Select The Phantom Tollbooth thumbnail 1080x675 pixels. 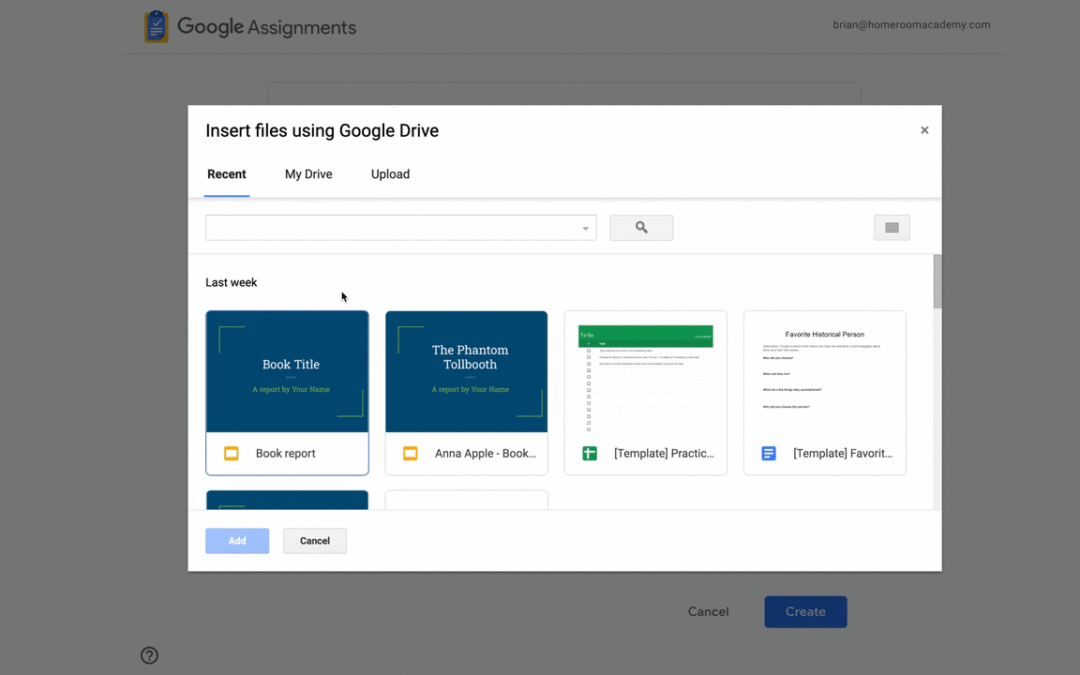coord(466,372)
